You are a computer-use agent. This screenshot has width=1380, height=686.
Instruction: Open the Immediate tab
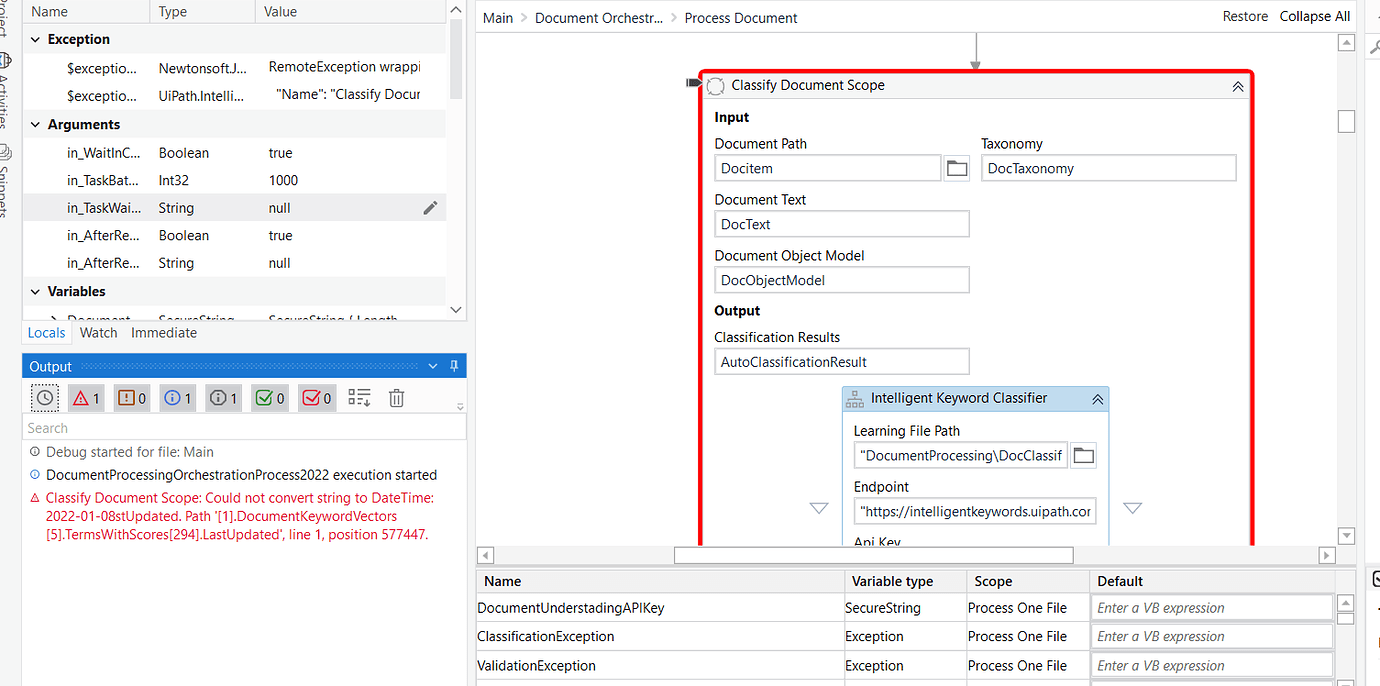(x=163, y=332)
